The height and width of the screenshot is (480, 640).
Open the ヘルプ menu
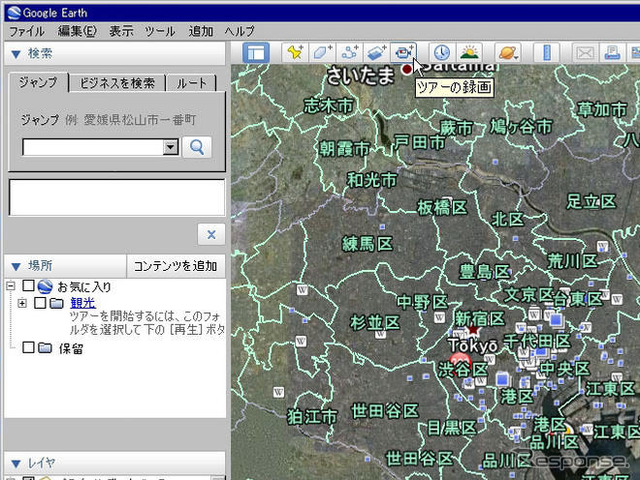coord(239,31)
